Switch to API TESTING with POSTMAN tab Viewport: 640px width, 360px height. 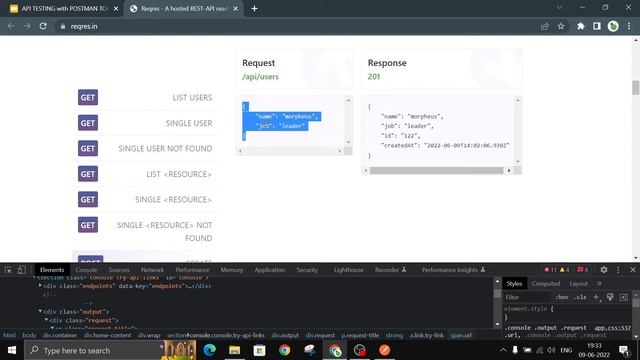(64, 9)
